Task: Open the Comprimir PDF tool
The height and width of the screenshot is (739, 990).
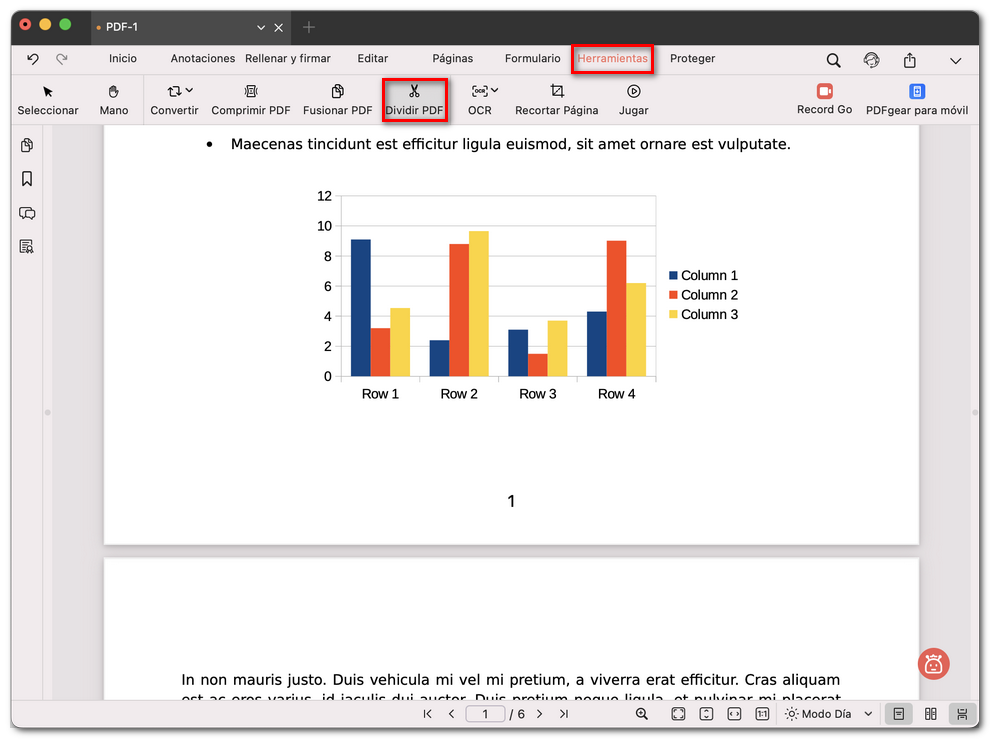Action: 250,99
